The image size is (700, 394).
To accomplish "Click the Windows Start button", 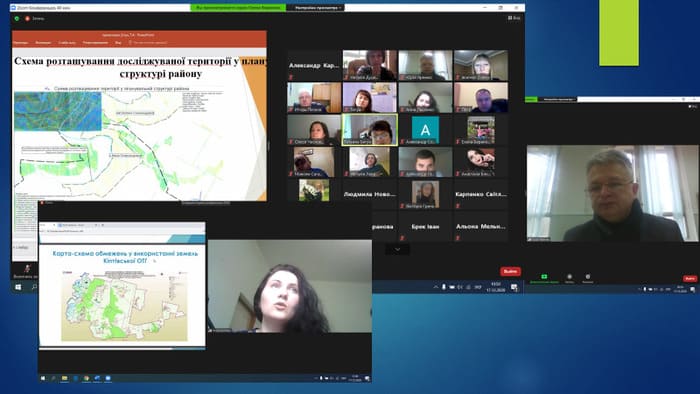I will coord(18,287).
